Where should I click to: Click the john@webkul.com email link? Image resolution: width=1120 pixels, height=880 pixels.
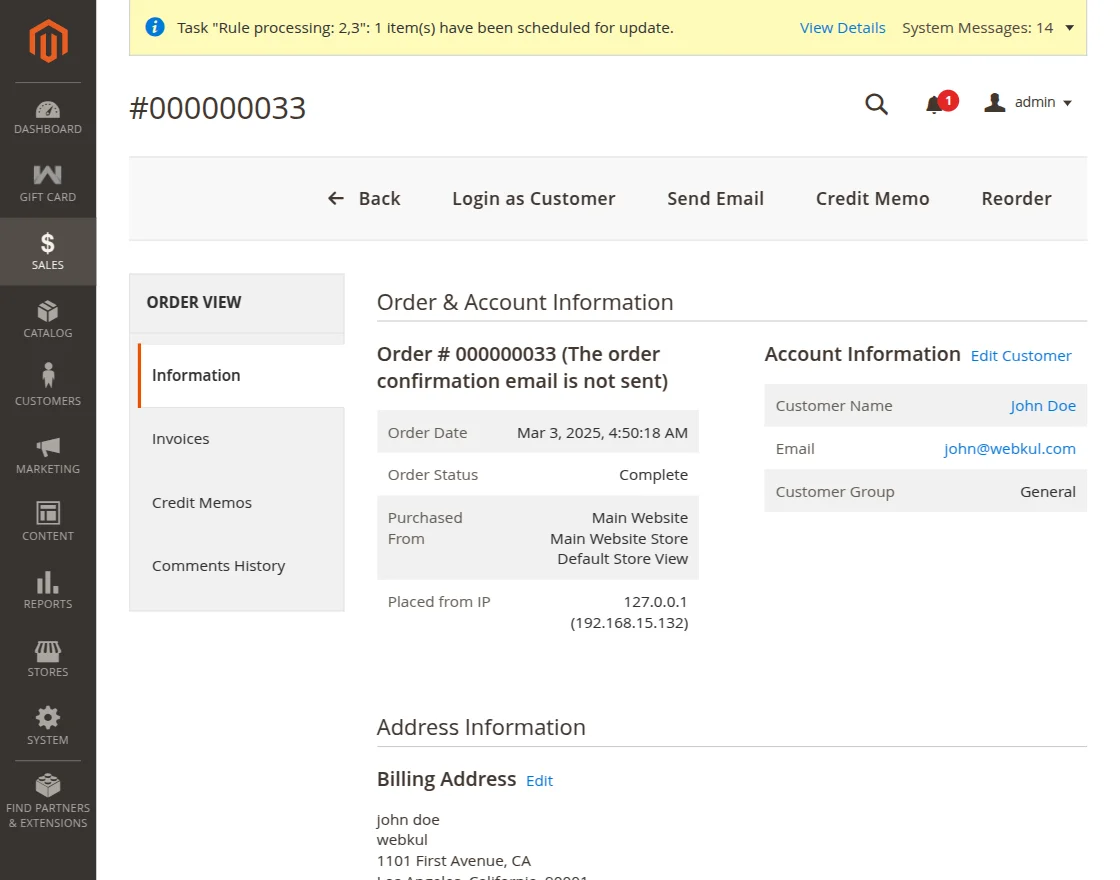tap(1009, 449)
